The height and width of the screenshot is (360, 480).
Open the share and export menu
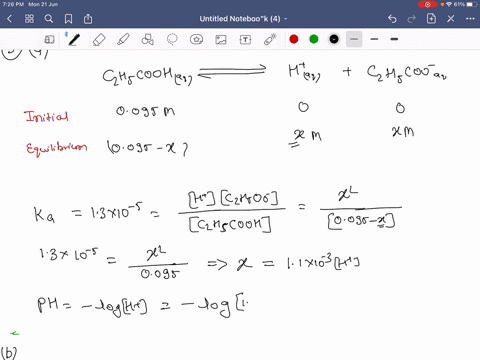88,19
